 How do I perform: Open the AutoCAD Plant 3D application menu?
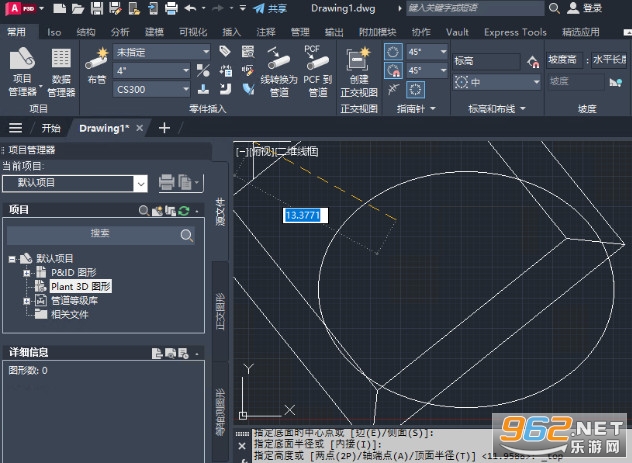click(x=21, y=8)
